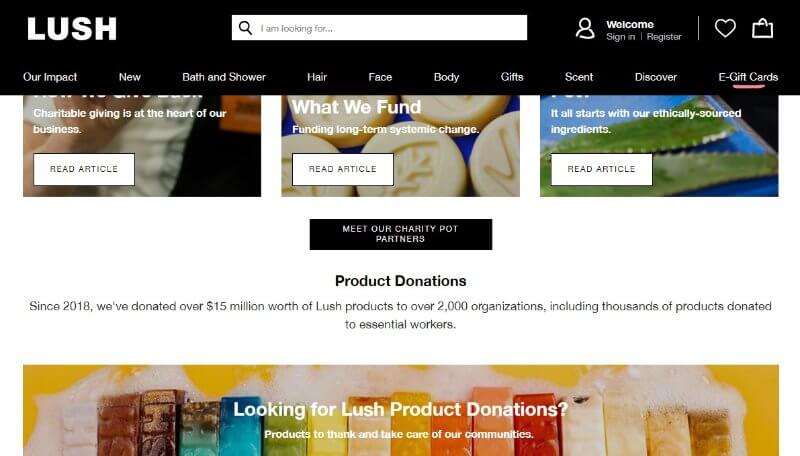800x456 pixels.
Task: Open the Bath and Shower menu
Action: click(224, 77)
